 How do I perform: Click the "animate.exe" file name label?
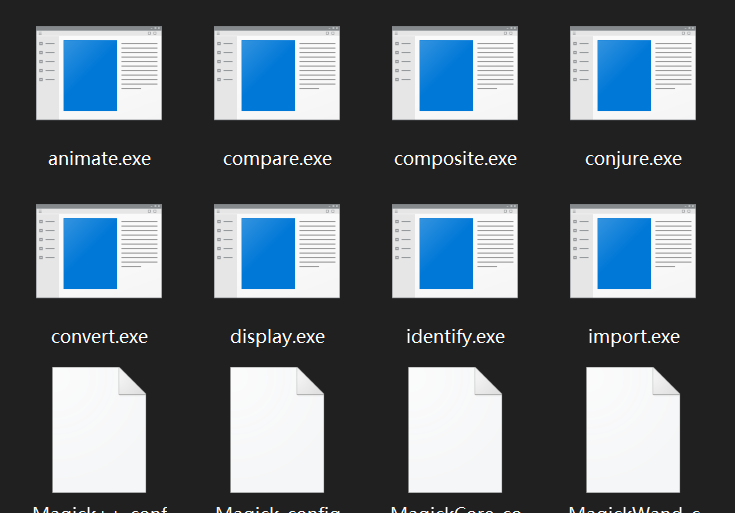coord(99,159)
